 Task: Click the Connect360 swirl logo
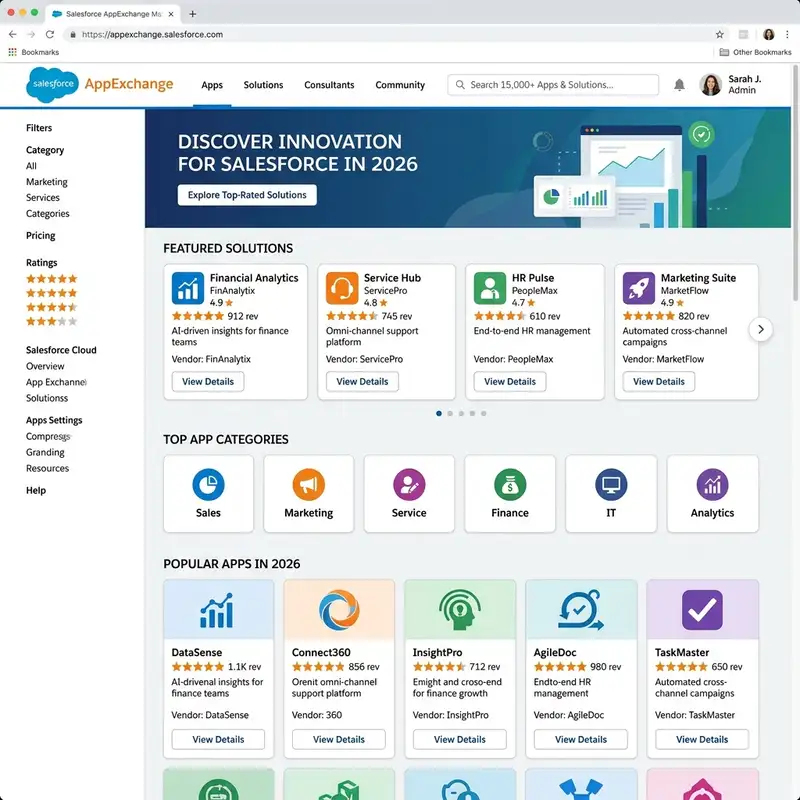pyautogui.click(x=339, y=609)
